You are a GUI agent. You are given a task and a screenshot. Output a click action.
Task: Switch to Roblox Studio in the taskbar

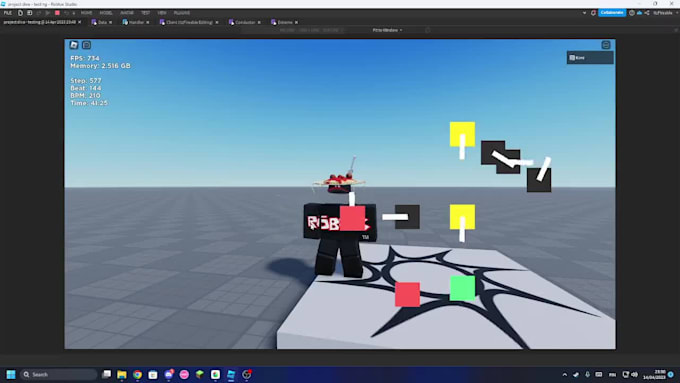click(x=231, y=374)
